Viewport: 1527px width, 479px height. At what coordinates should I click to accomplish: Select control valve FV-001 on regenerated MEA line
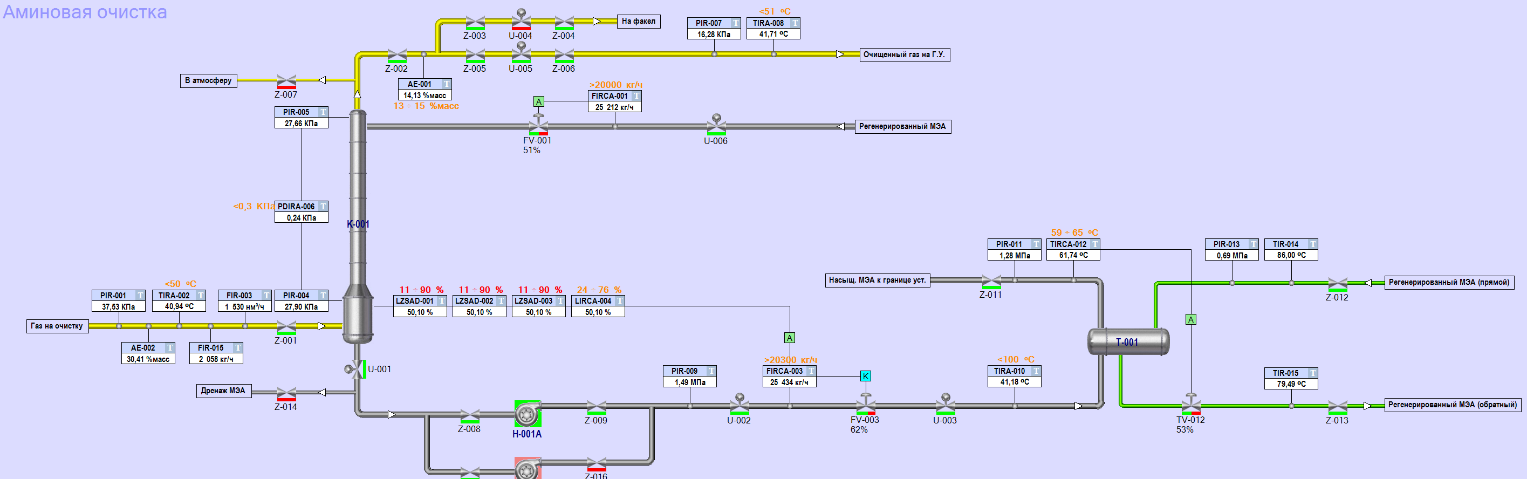click(x=538, y=126)
